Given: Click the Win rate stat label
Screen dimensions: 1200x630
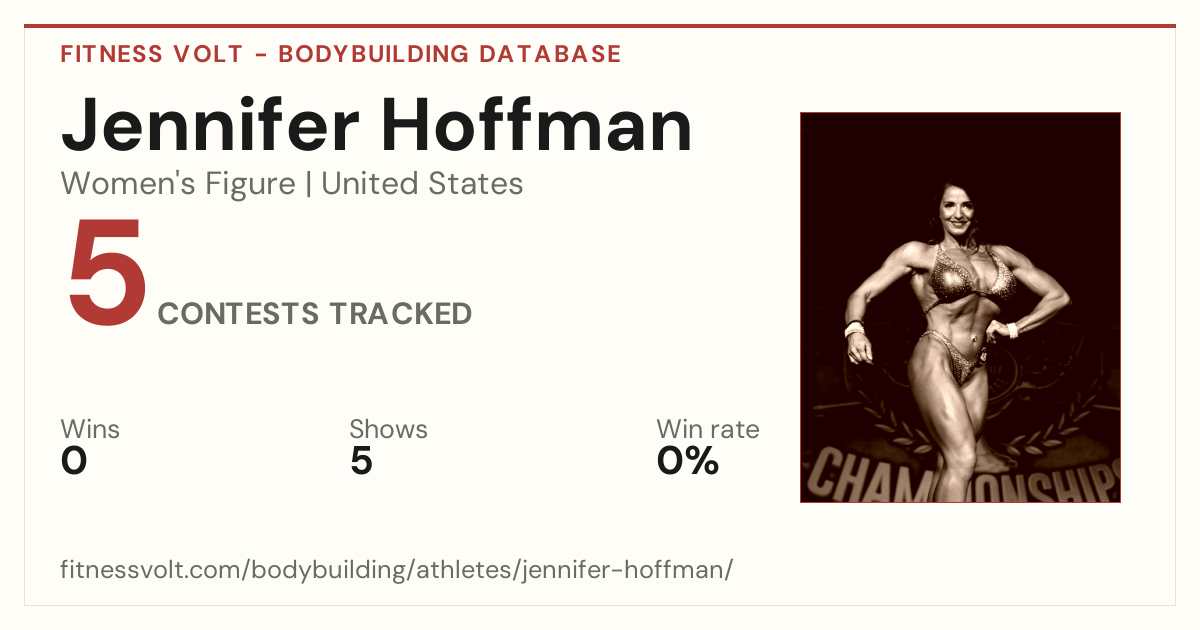Looking at the screenshot, I should [708, 430].
